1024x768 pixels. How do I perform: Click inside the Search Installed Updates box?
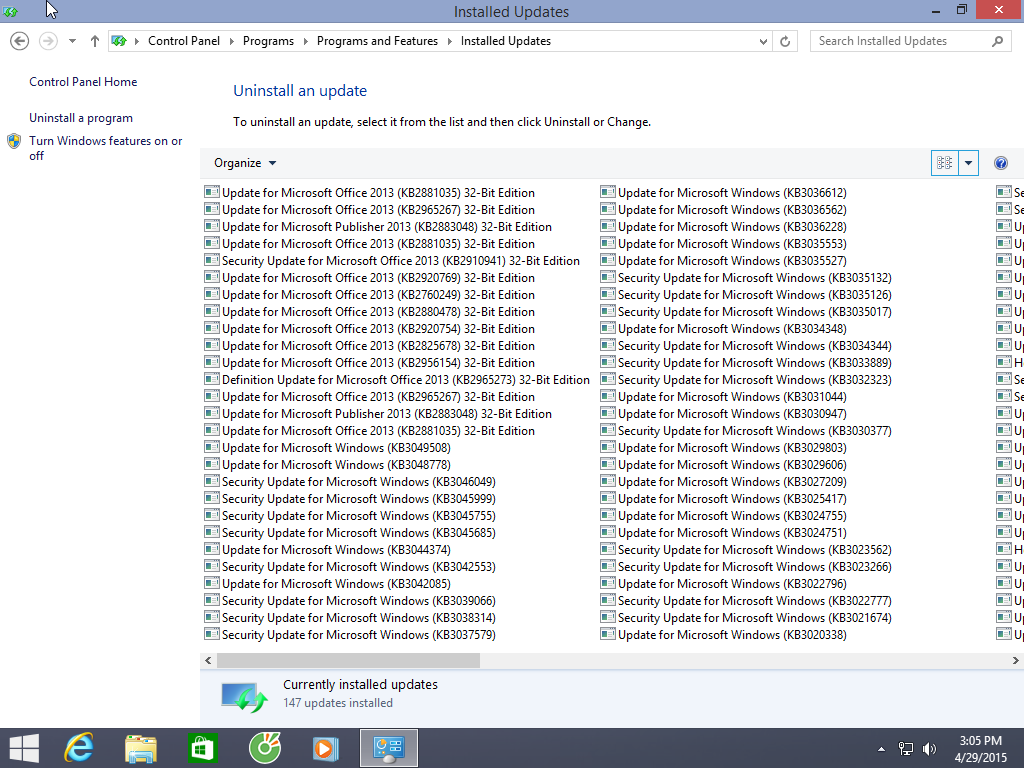coord(900,41)
